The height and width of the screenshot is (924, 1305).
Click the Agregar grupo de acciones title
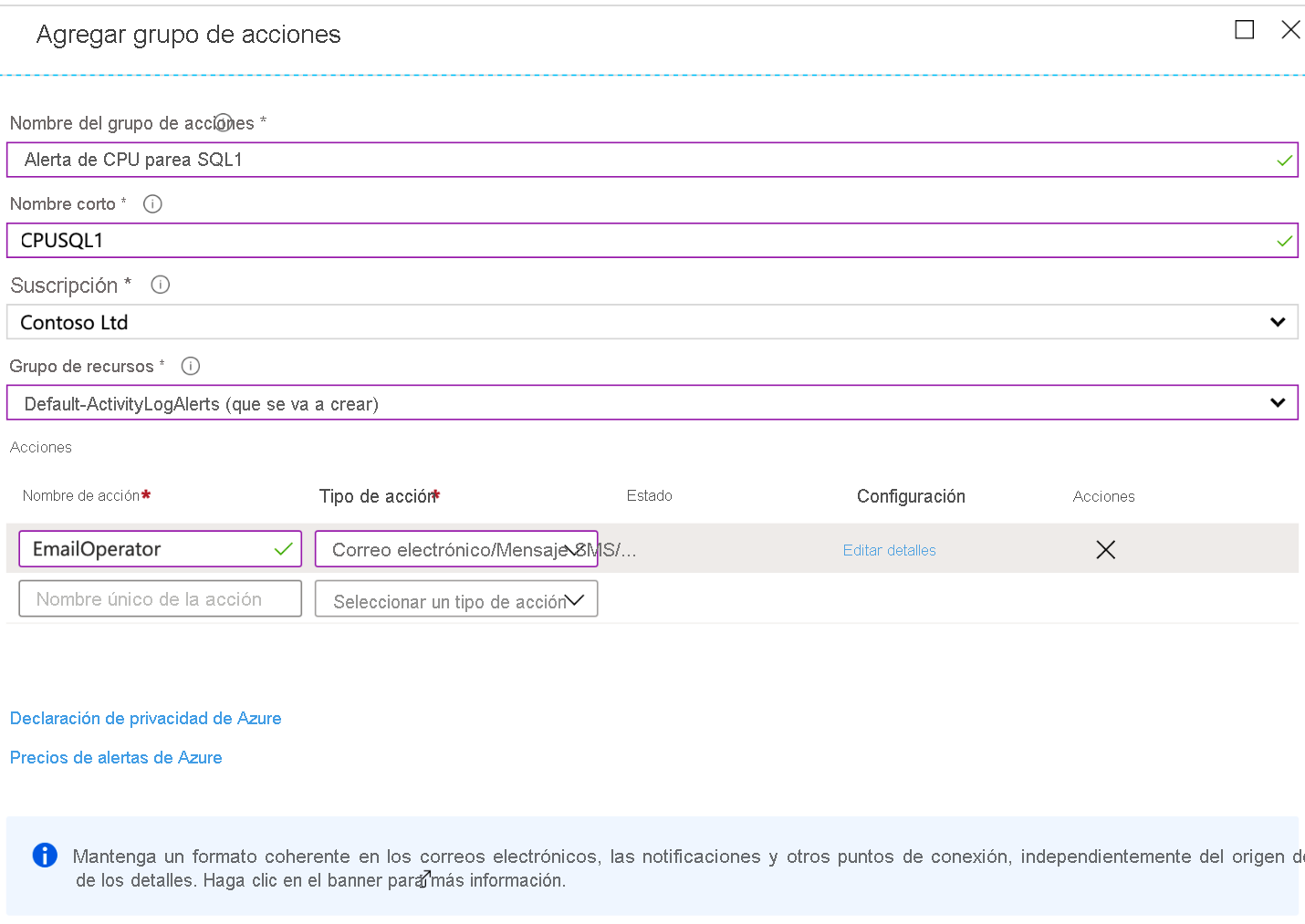(189, 35)
